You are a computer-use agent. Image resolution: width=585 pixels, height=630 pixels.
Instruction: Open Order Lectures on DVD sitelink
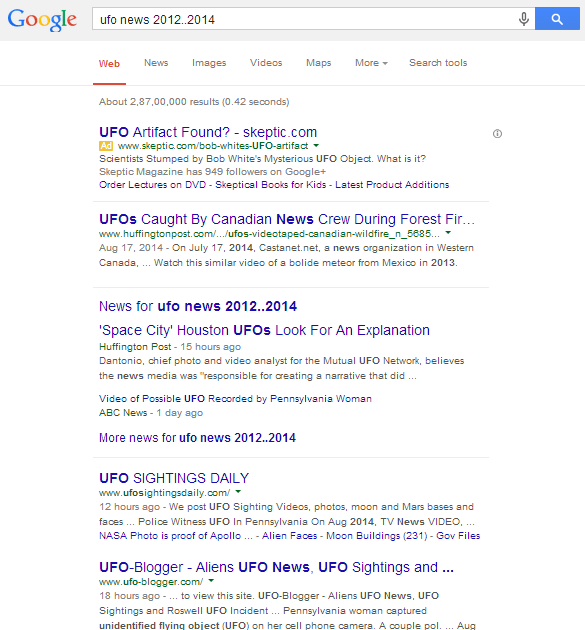(x=152, y=185)
